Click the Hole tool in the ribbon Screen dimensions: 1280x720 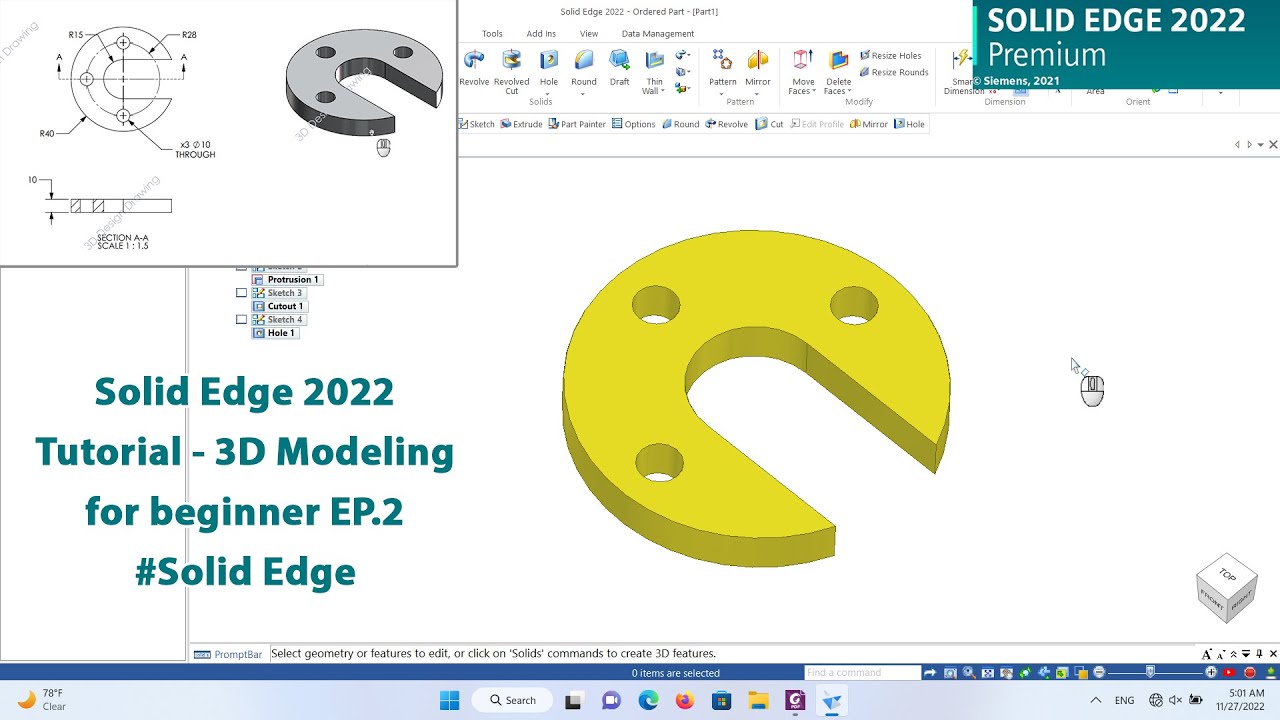coord(549,68)
